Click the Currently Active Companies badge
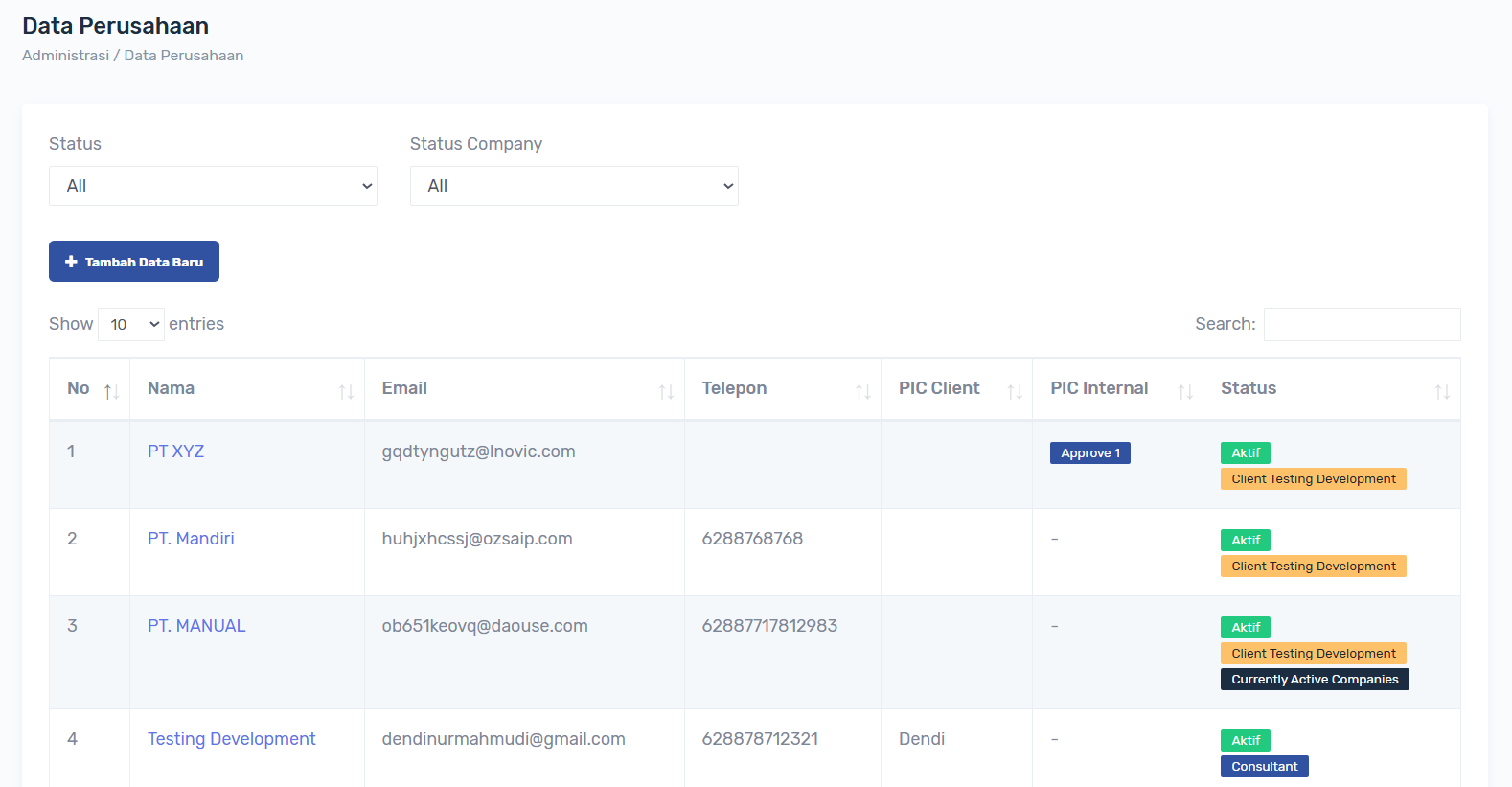 [1315, 680]
